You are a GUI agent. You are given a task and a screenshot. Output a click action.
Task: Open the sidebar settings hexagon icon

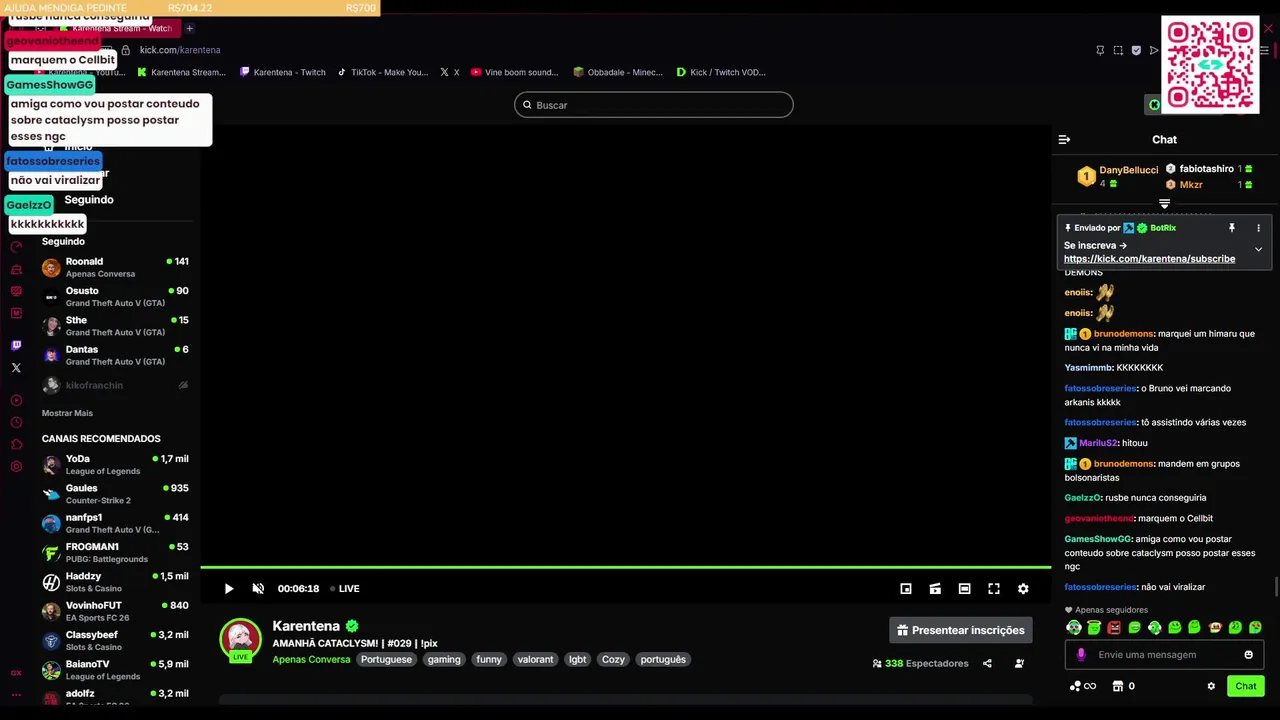click(16, 467)
